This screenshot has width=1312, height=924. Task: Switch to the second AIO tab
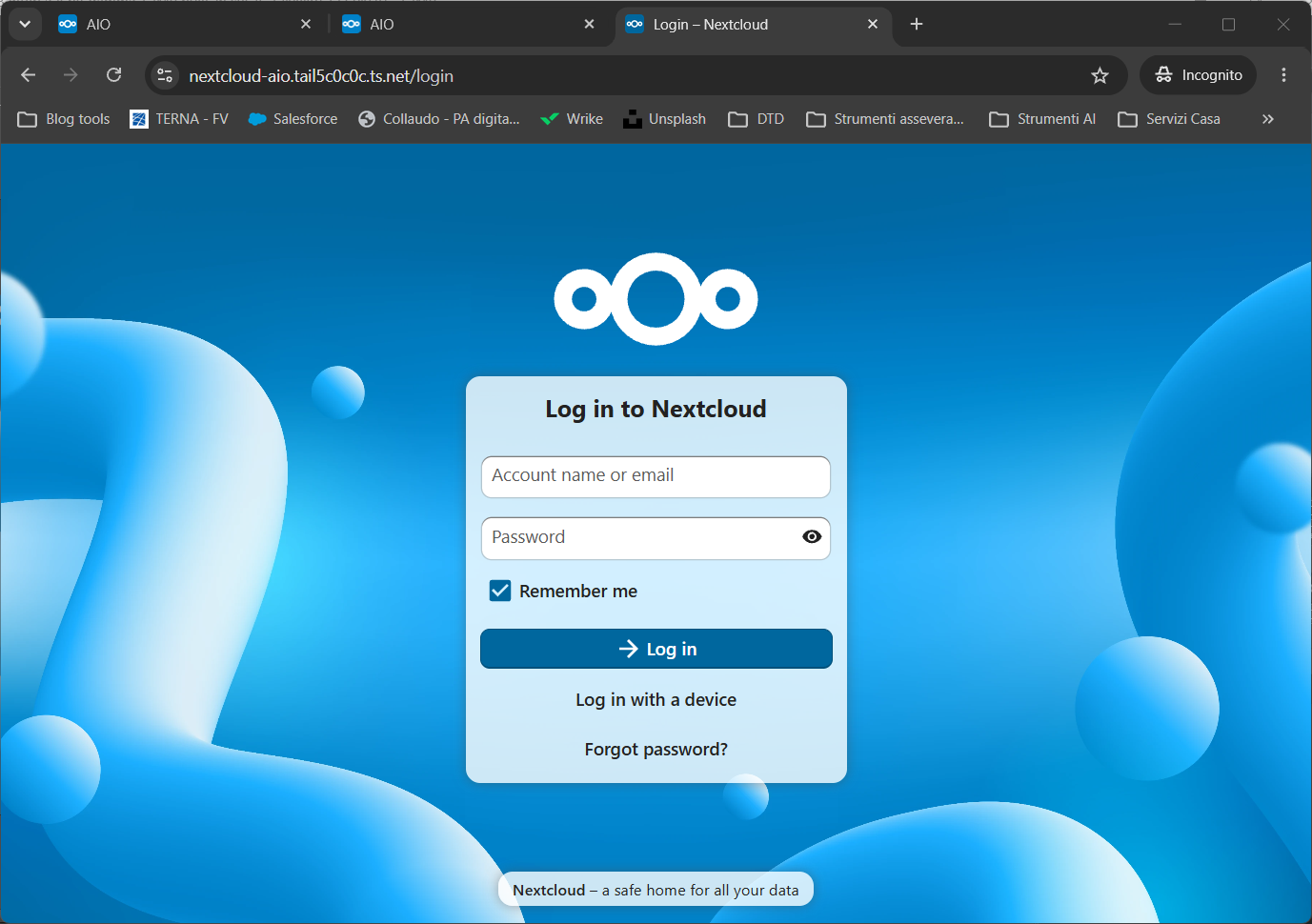click(x=467, y=25)
